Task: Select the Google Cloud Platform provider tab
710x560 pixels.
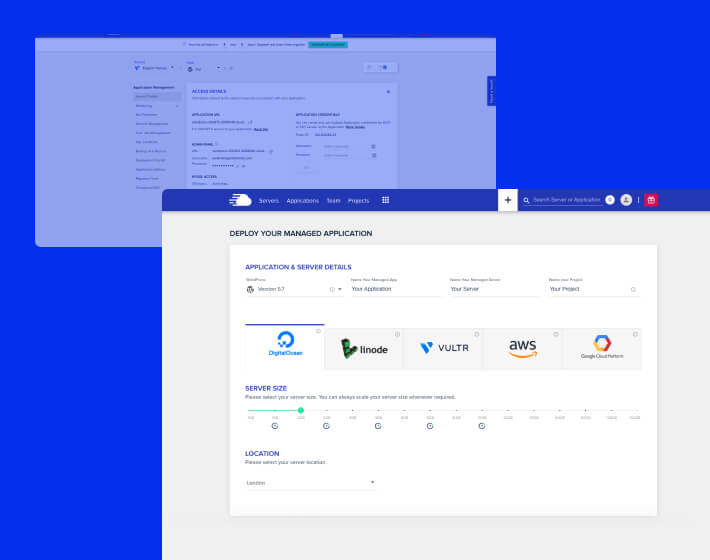Action: click(x=602, y=349)
